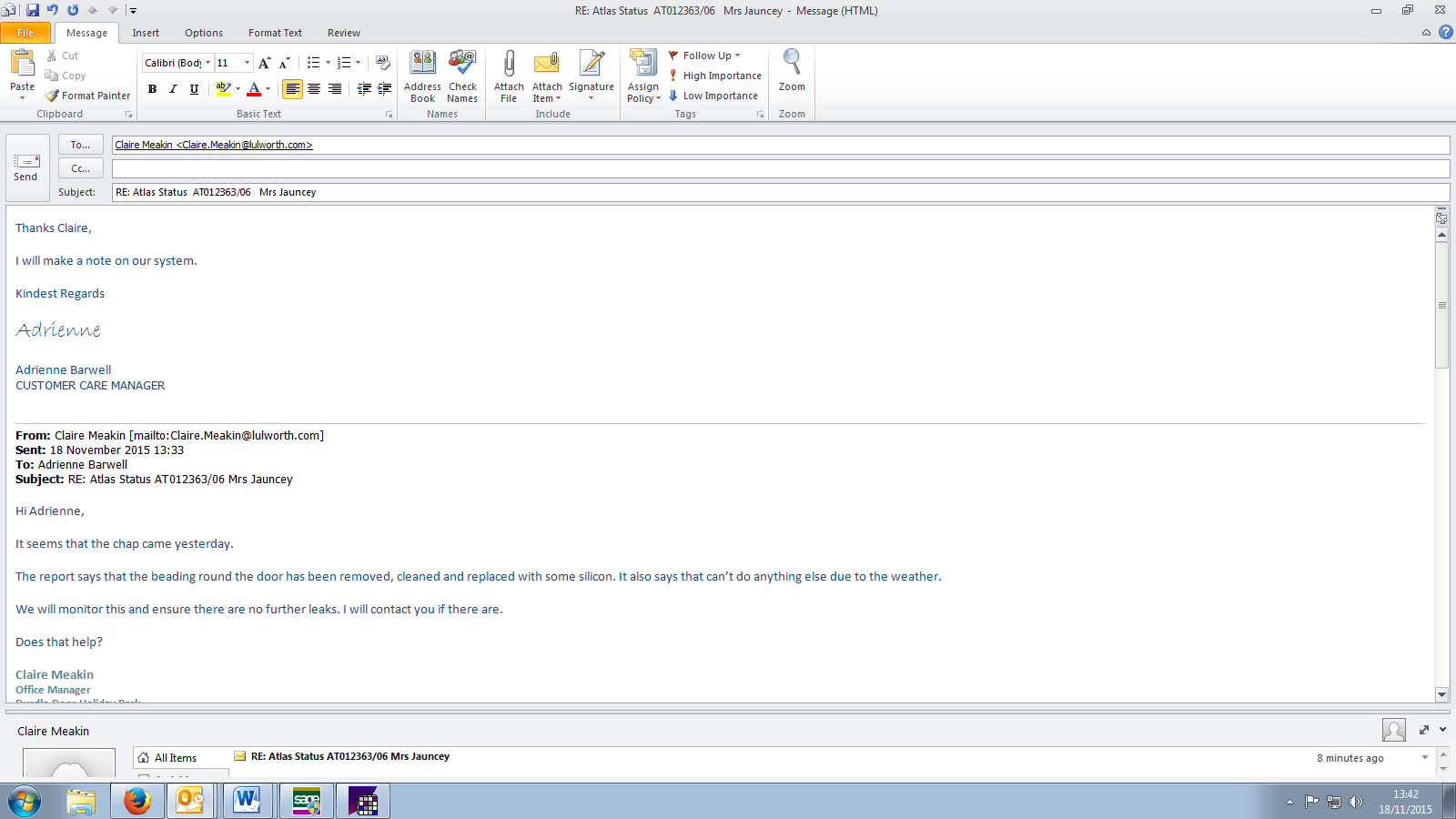Attach a file to the message

click(509, 76)
